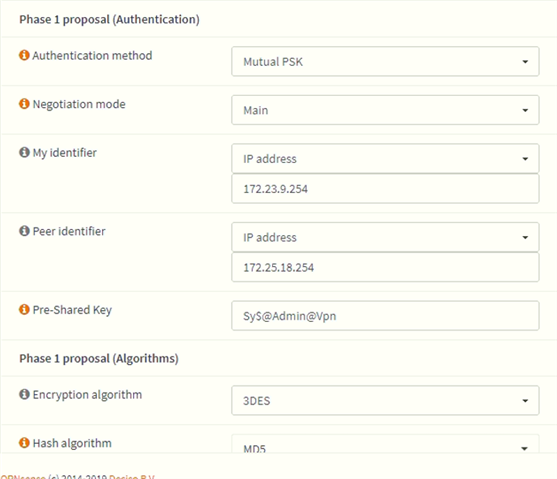Show help for Encryption algorithm

point(24,394)
